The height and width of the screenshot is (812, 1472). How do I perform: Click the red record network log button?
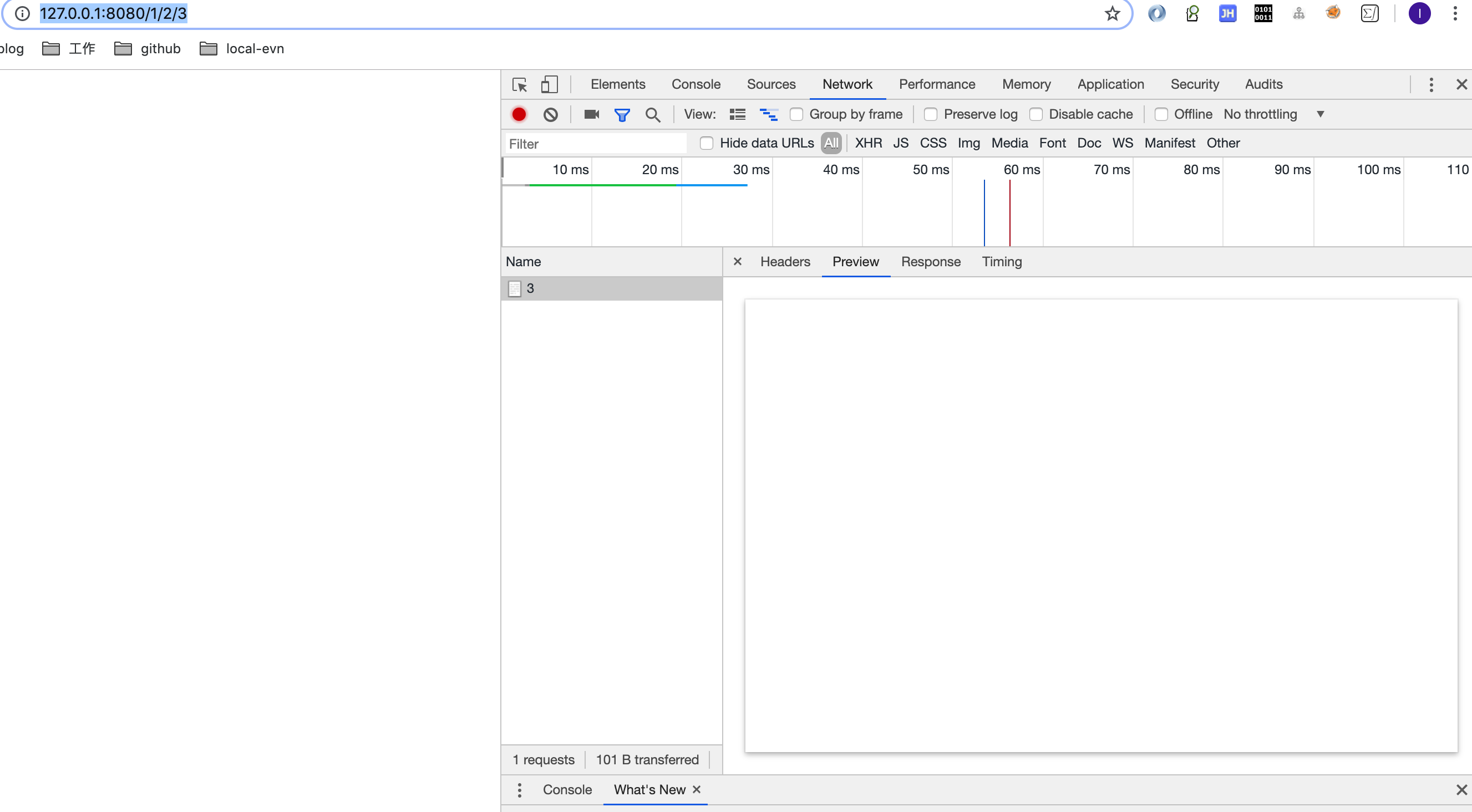coord(519,114)
